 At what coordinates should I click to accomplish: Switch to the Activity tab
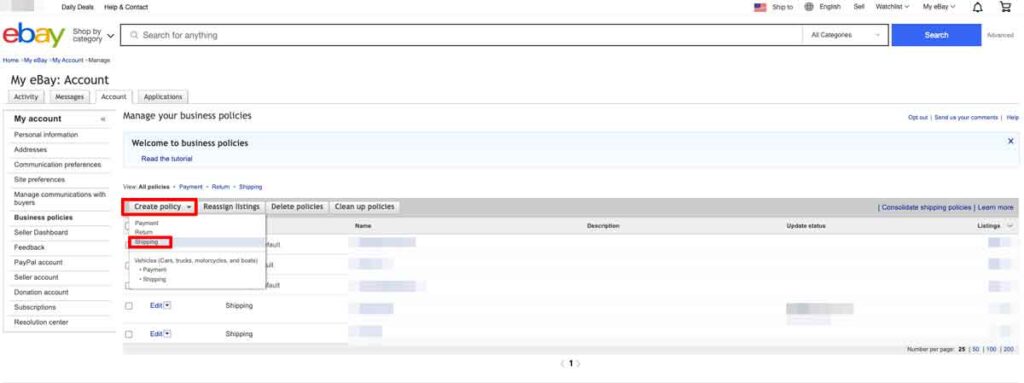tap(26, 97)
